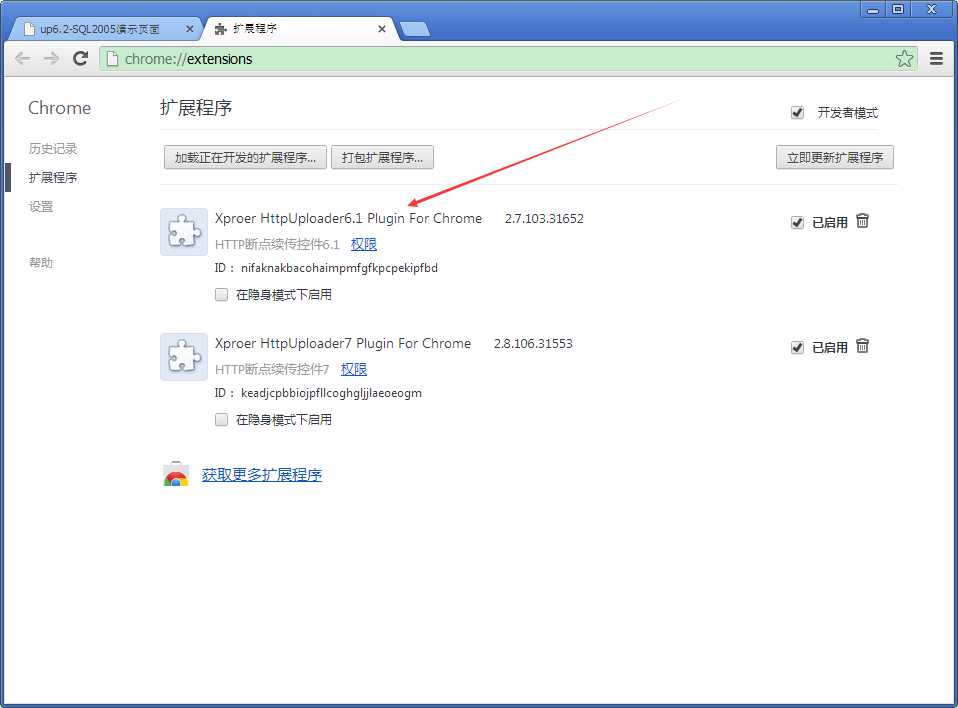Screen dimensions: 958x708
Task: Click the ID nifaknakbacohaimpmfgfkpcpekipfbd
Action: [339, 268]
